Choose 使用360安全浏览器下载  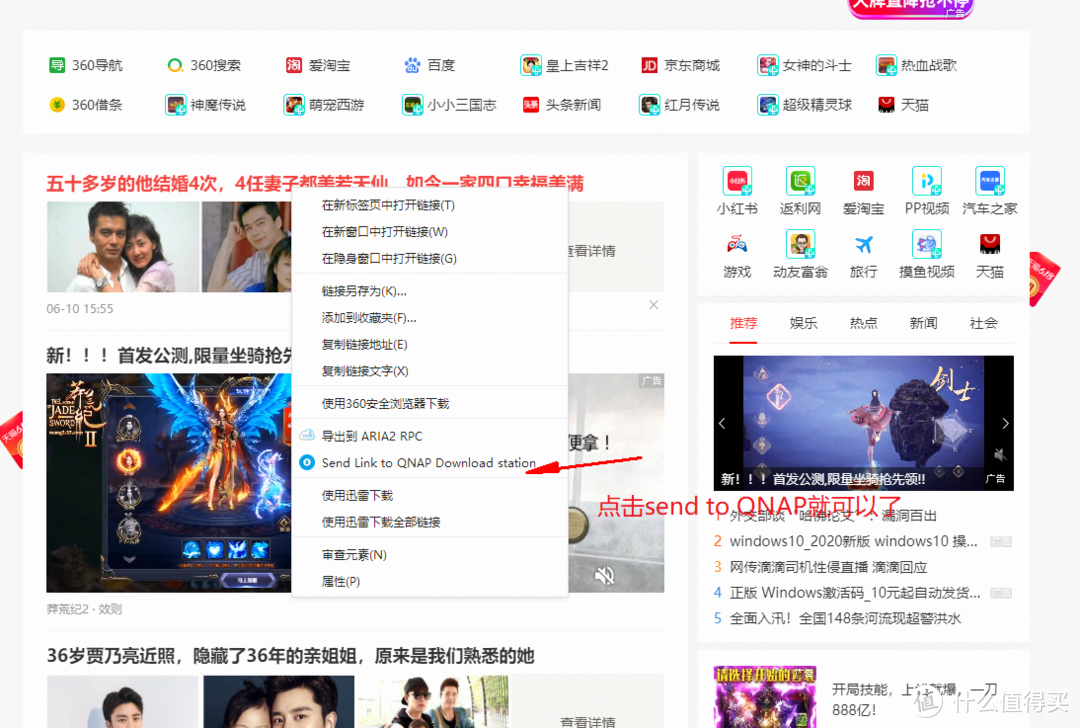pyautogui.click(x=430, y=404)
